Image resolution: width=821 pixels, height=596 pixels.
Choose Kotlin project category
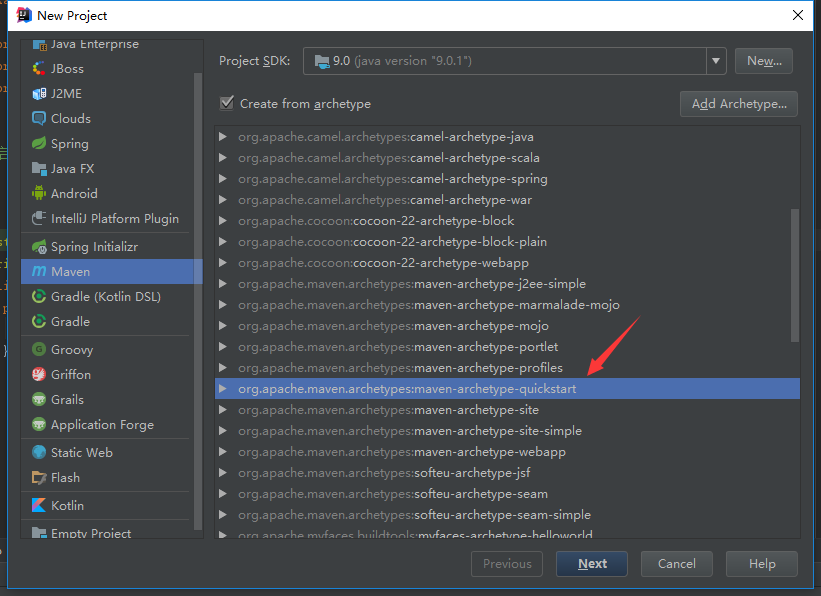[x=107, y=505]
